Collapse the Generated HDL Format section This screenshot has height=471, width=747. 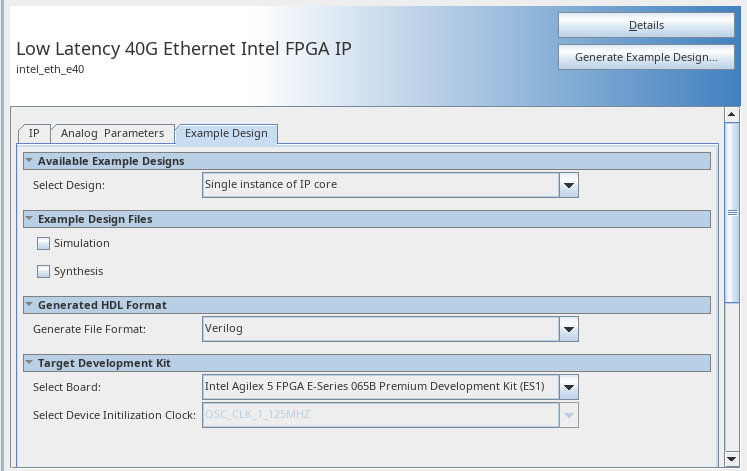(x=29, y=305)
